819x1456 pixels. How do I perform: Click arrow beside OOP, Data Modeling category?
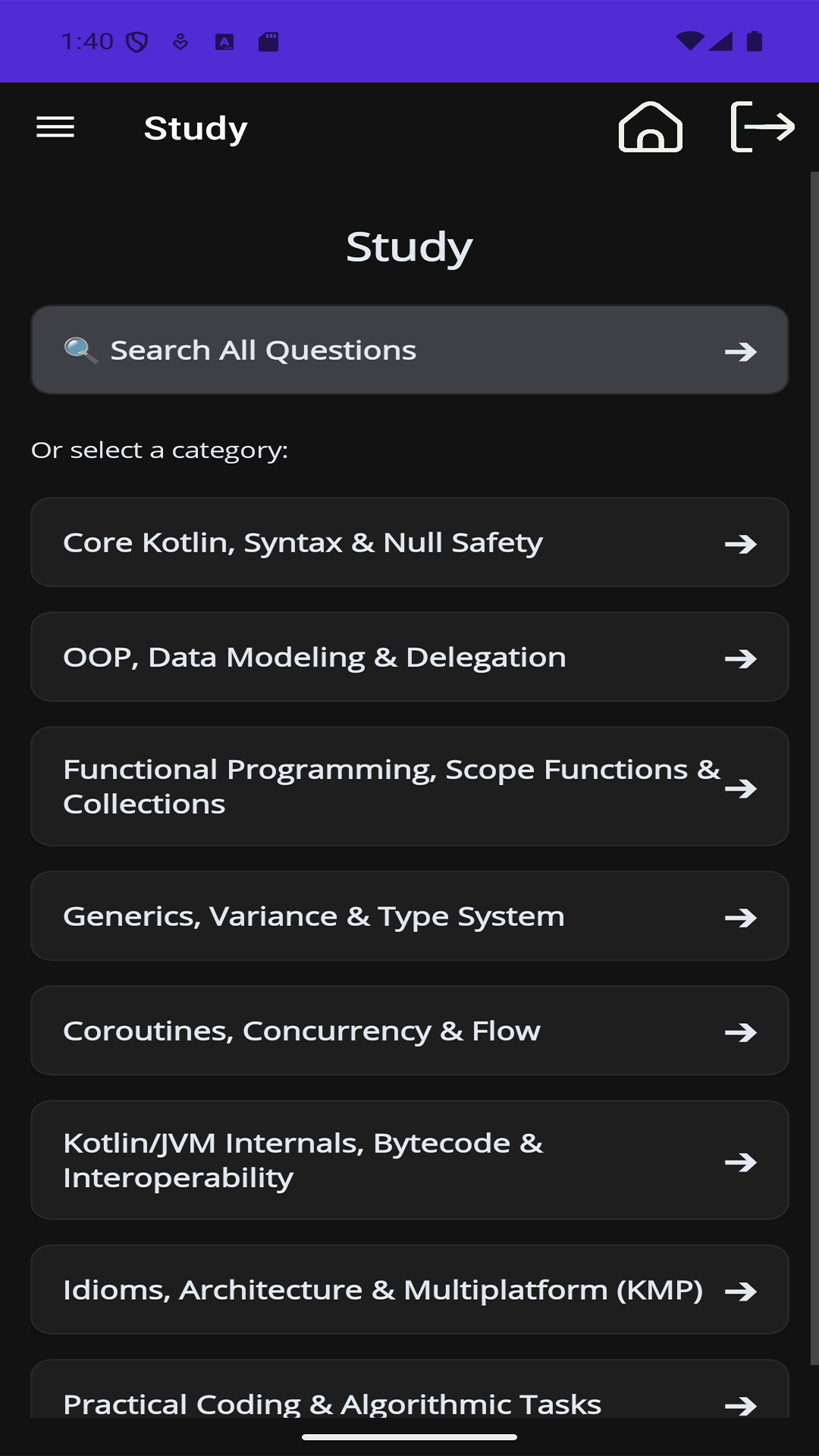(740, 658)
